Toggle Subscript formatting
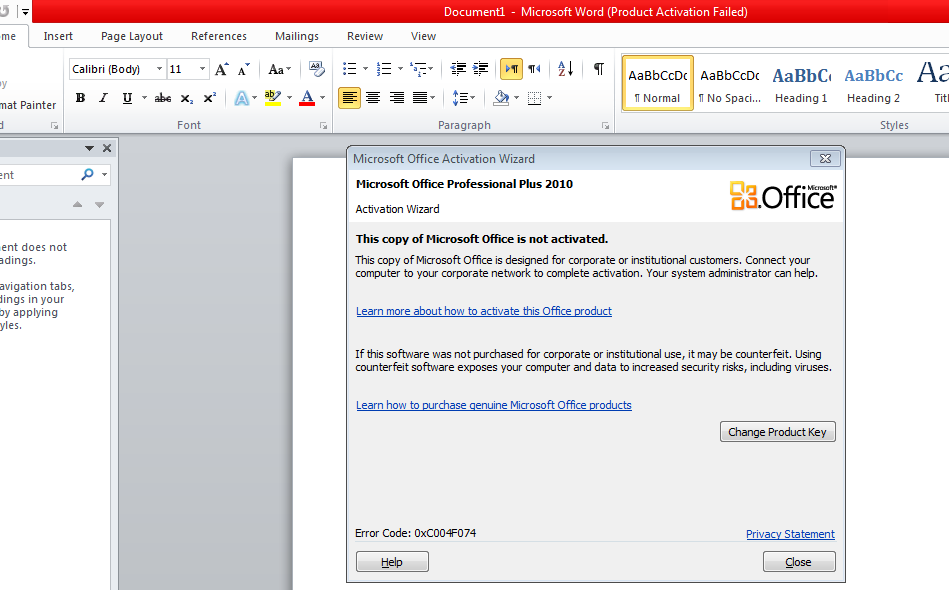949x590 pixels. [x=187, y=98]
